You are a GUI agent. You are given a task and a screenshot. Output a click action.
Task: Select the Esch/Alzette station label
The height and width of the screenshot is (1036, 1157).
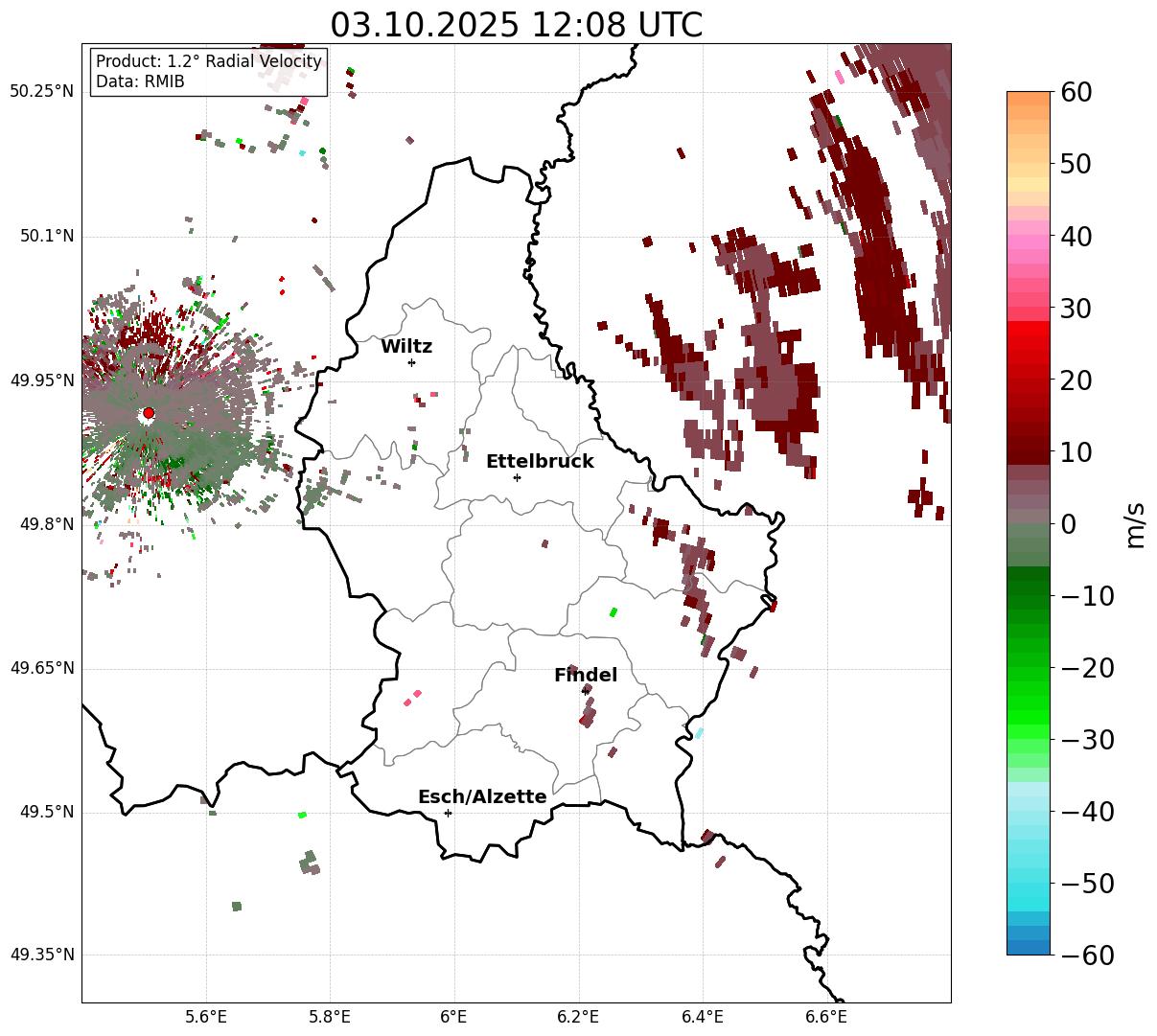(482, 797)
